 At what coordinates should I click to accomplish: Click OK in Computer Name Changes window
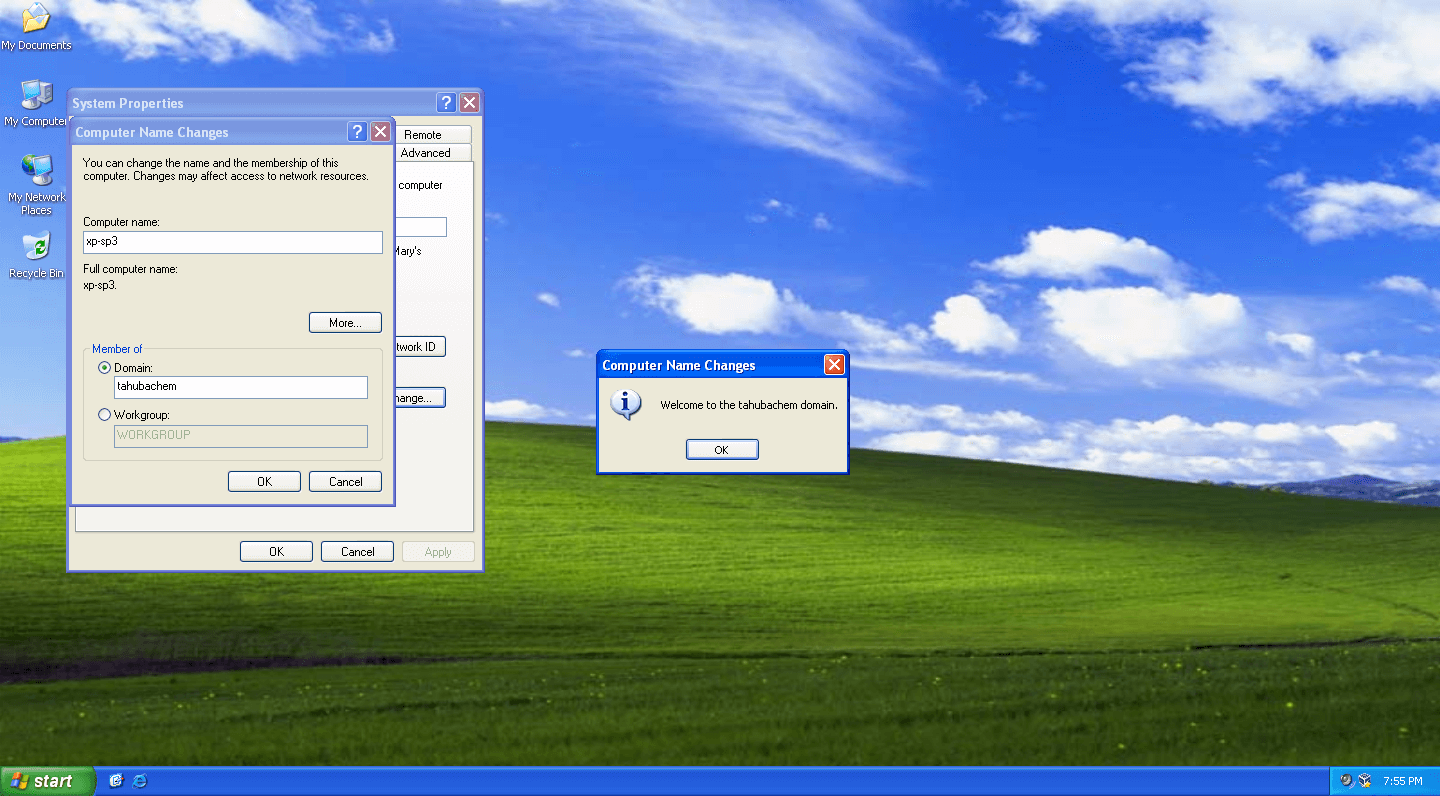pos(264,482)
